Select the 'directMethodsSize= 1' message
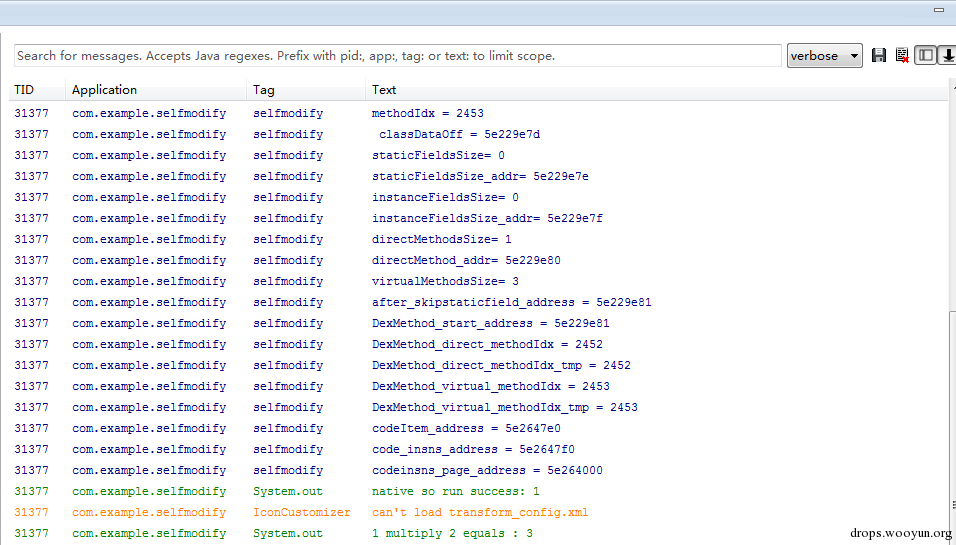The image size is (956, 545). (x=442, y=239)
